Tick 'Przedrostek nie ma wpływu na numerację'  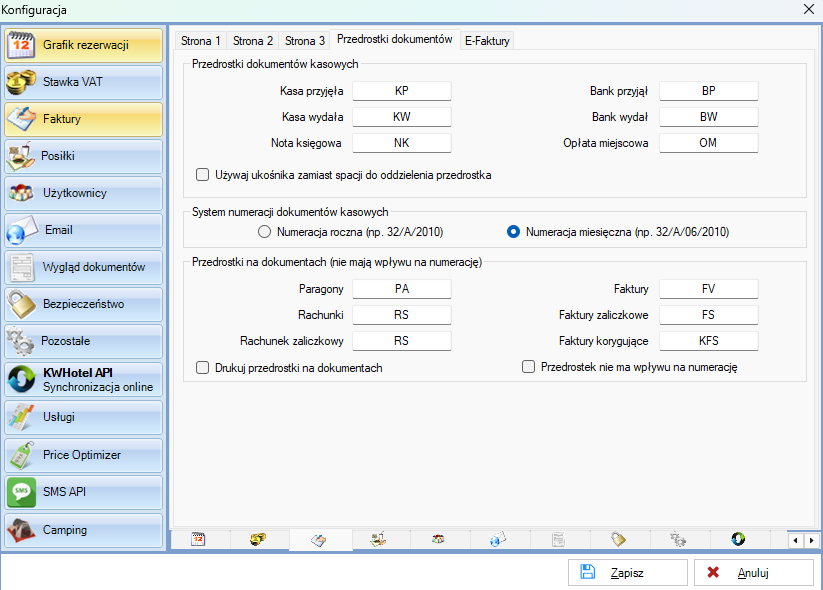[529, 368]
